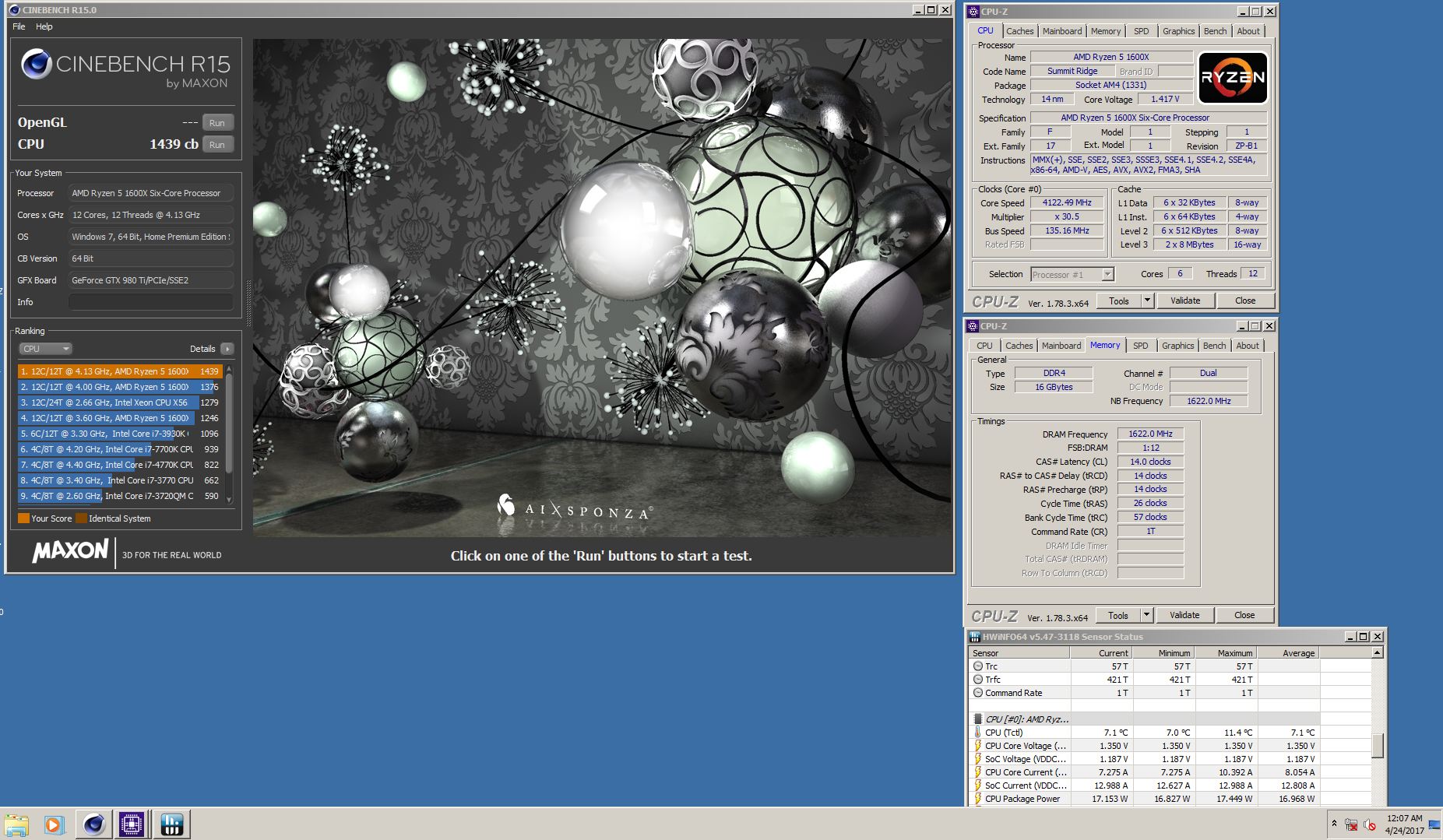
Task: Click the thermometer icon beside CPU (Tctl)
Action: (x=978, y=733)
